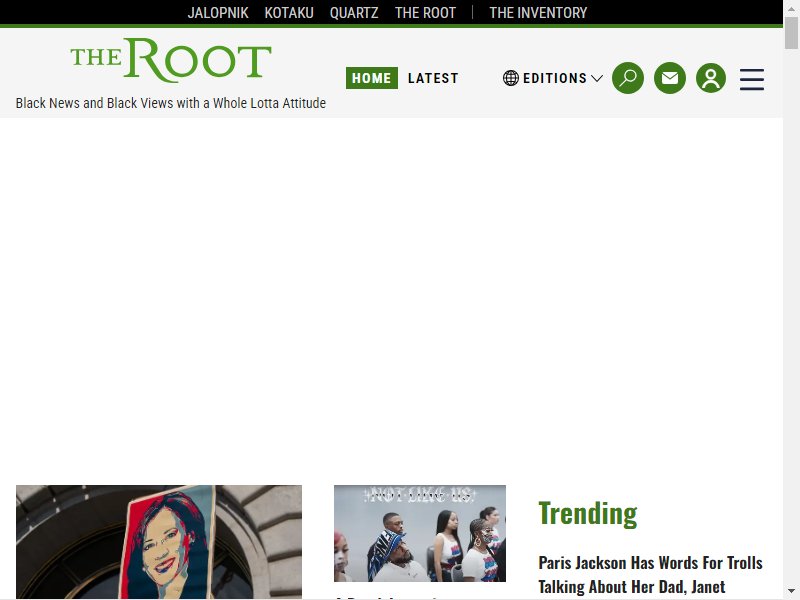Go to Kotaku in top bar
Viewport: 800px width, 600px height.
[x=289, y=13]
